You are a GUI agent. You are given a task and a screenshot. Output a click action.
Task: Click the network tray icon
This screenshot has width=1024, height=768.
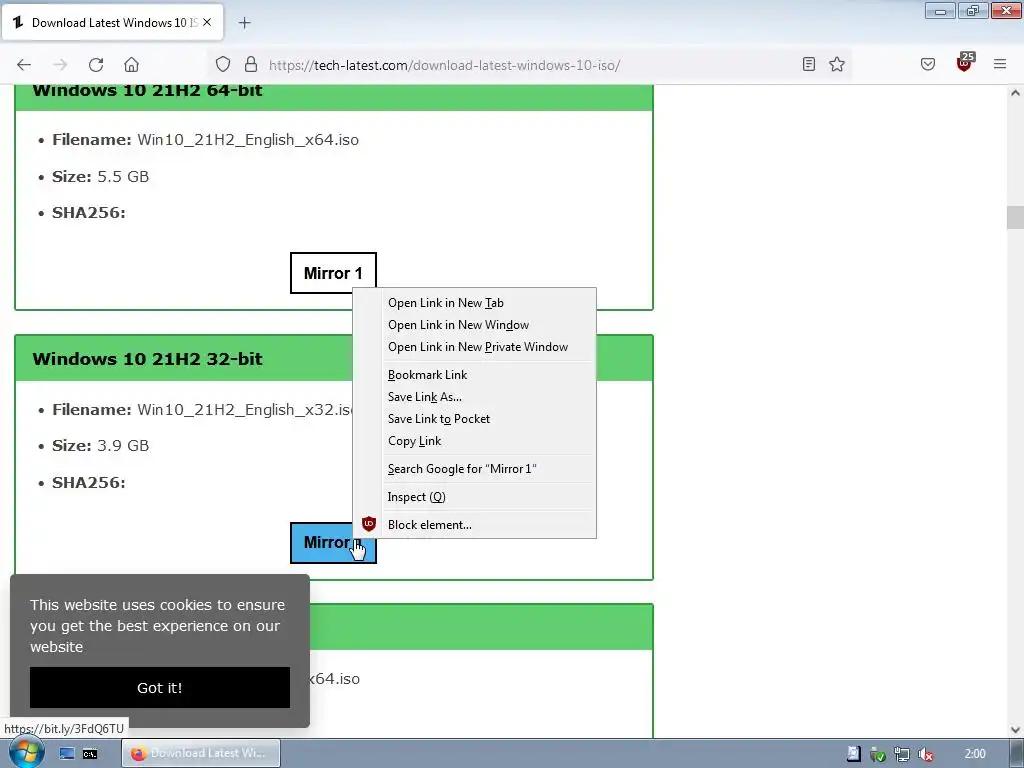[x=902, y=754]
